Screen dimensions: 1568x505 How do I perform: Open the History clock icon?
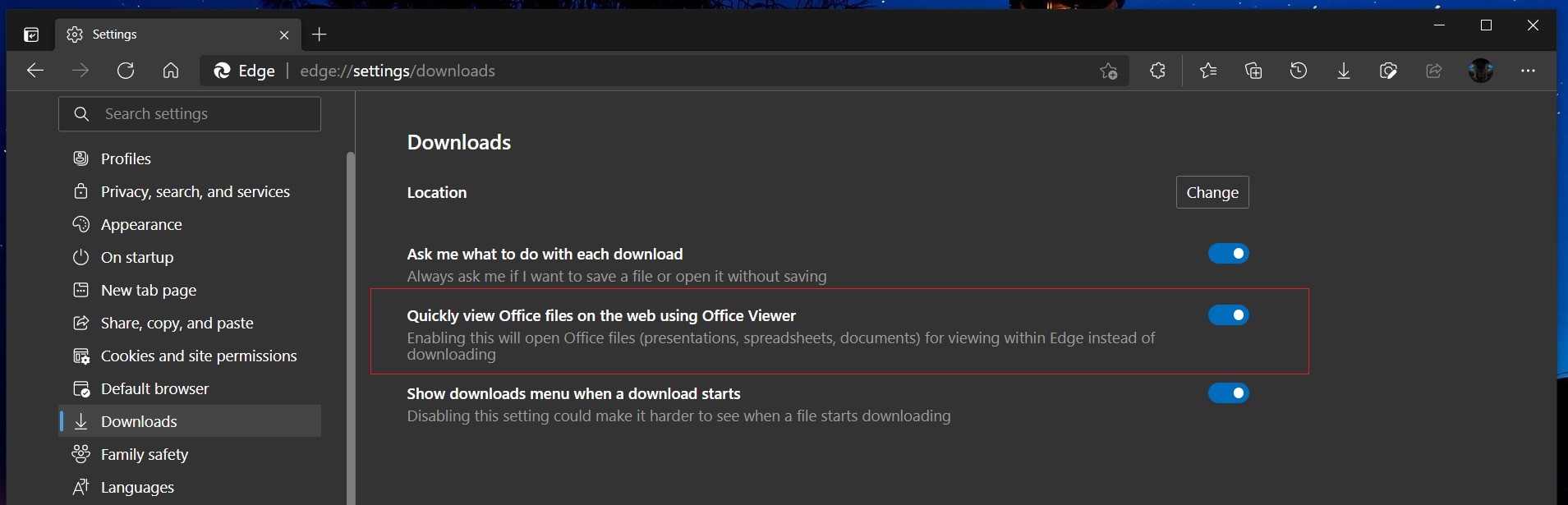[1299, 71]
